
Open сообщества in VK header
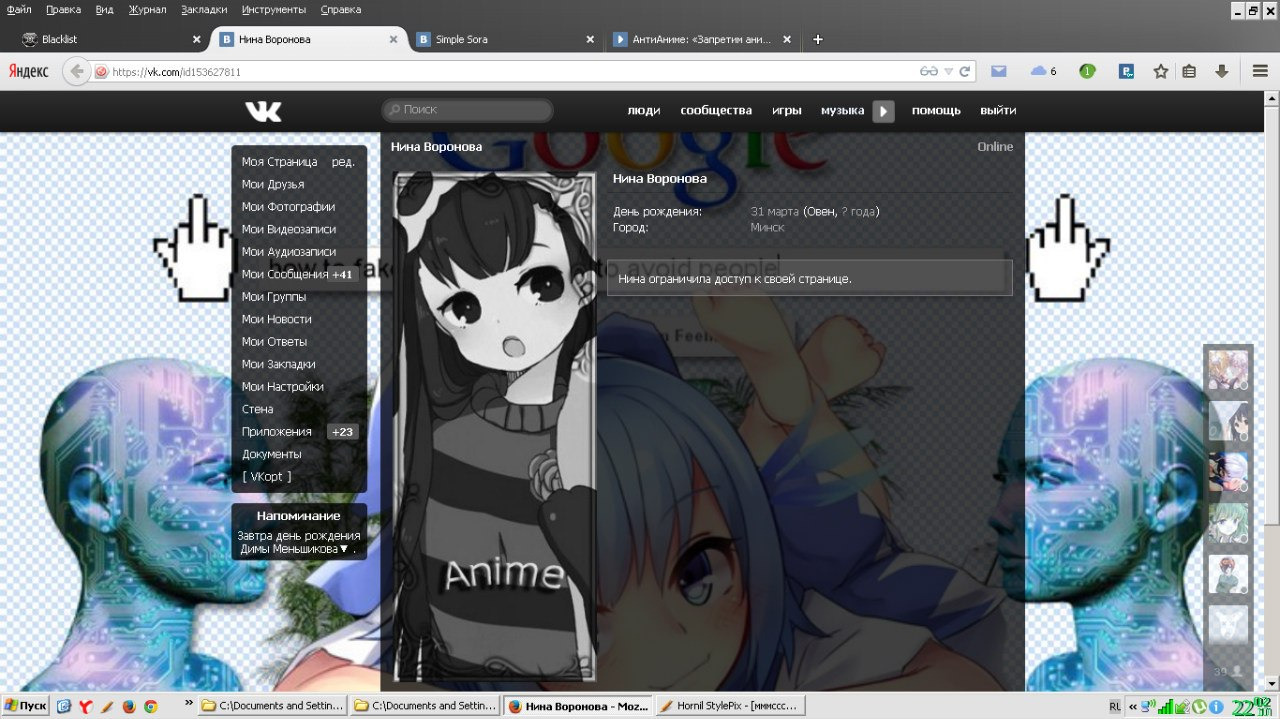716,110
